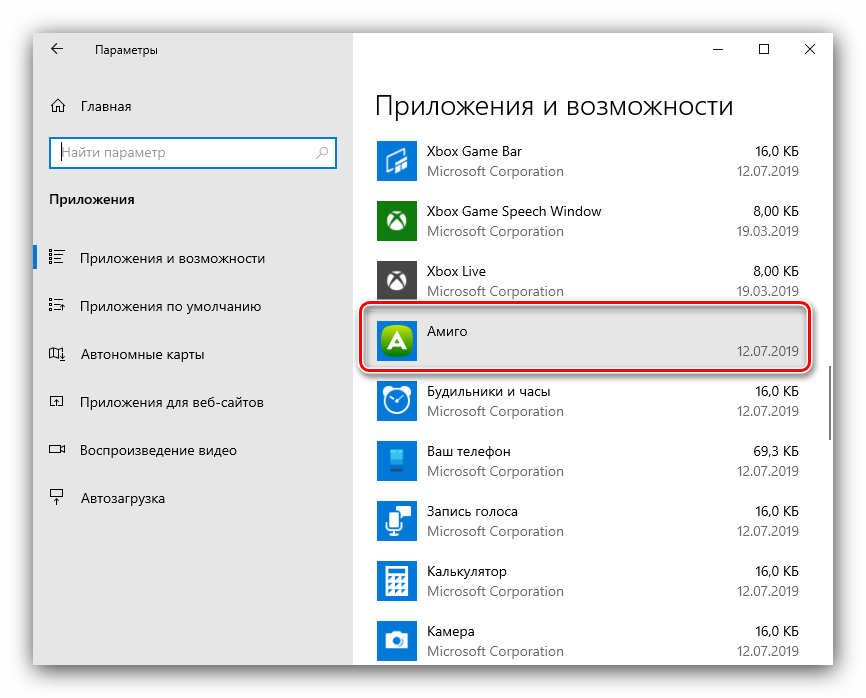Focus the Найти параметр search field
The width and height of the screenshot is (866, 698).
coord(185,153)
